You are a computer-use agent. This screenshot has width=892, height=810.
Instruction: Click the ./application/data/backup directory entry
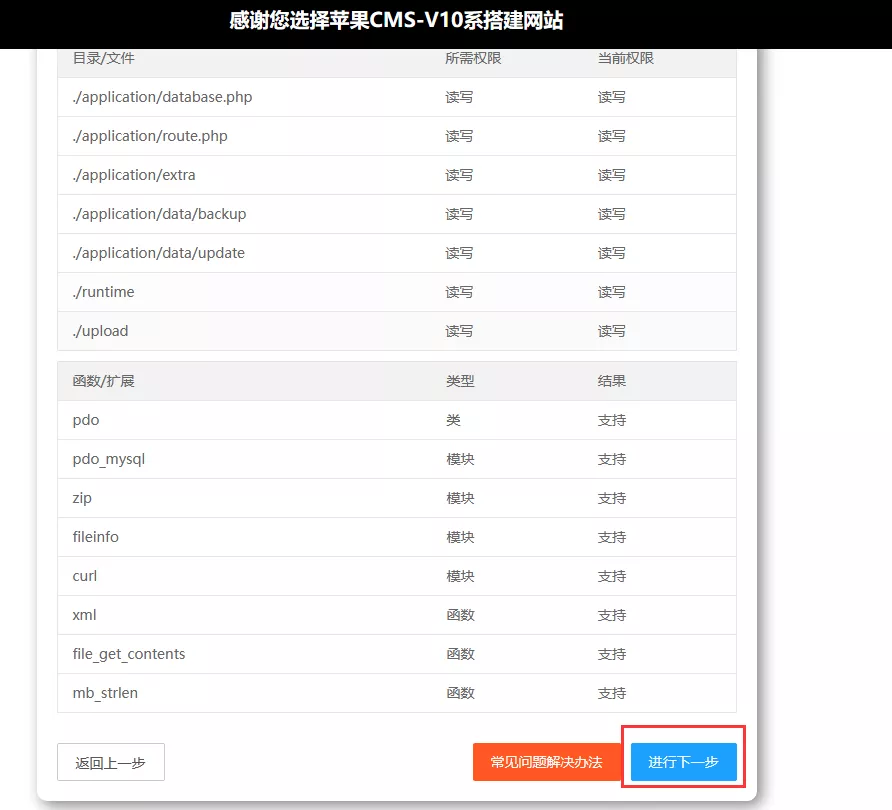[159, 214]
